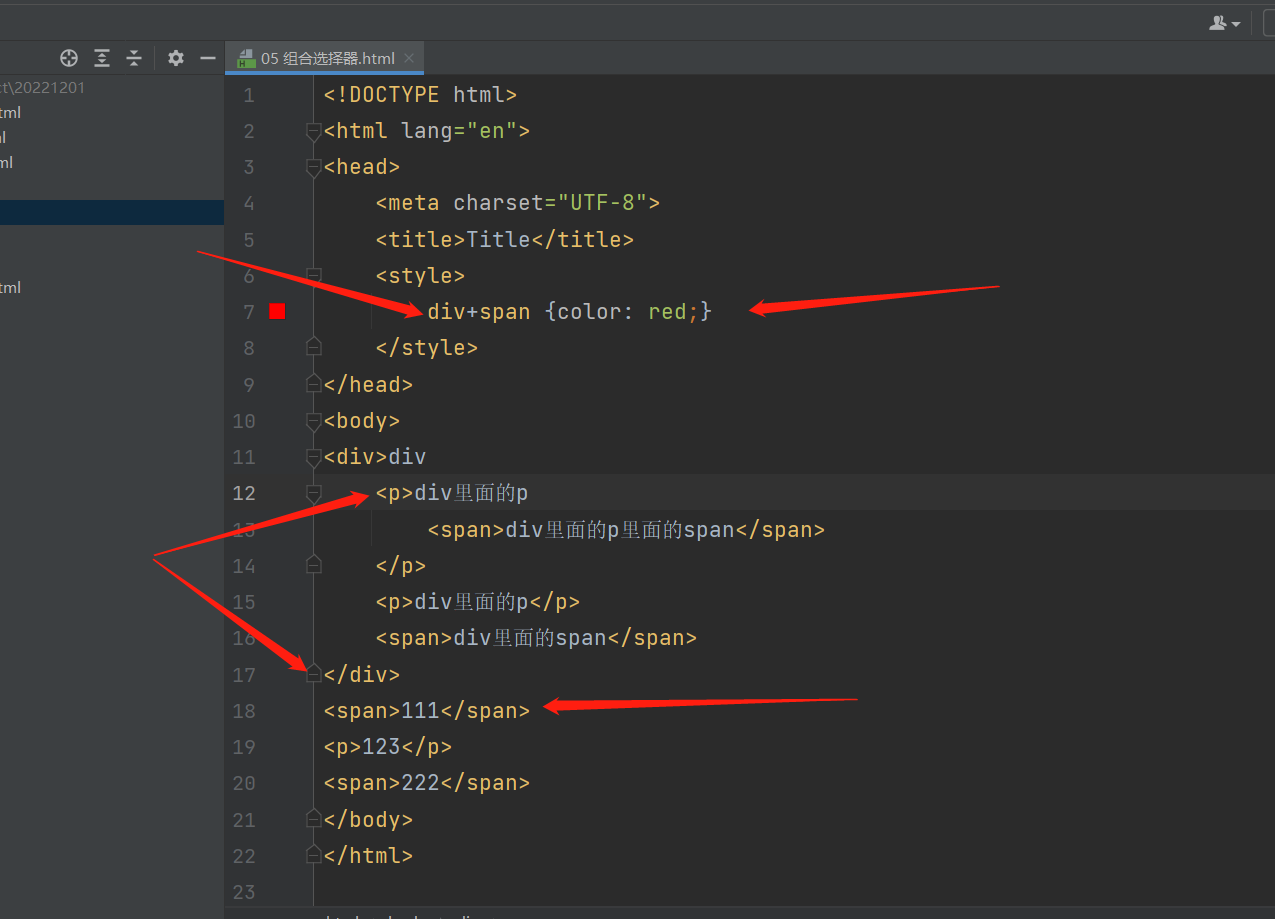
Task: Click the fold end marker beside </body>
Action: pos(314,819)
